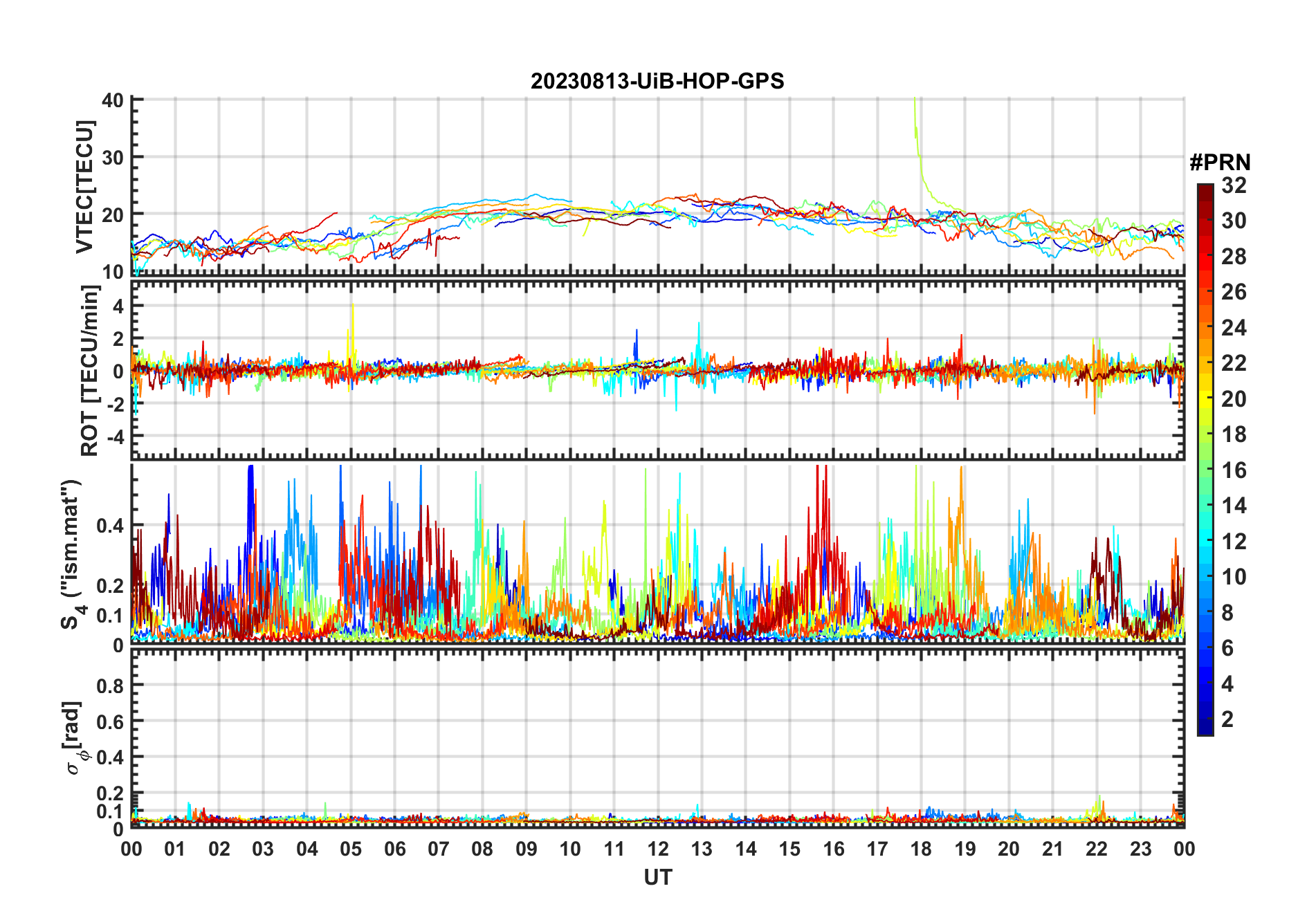Click the plot title 20230813-UiB-HOP-GPS
Screen dimensions: 1316x920
click(657, 81)
